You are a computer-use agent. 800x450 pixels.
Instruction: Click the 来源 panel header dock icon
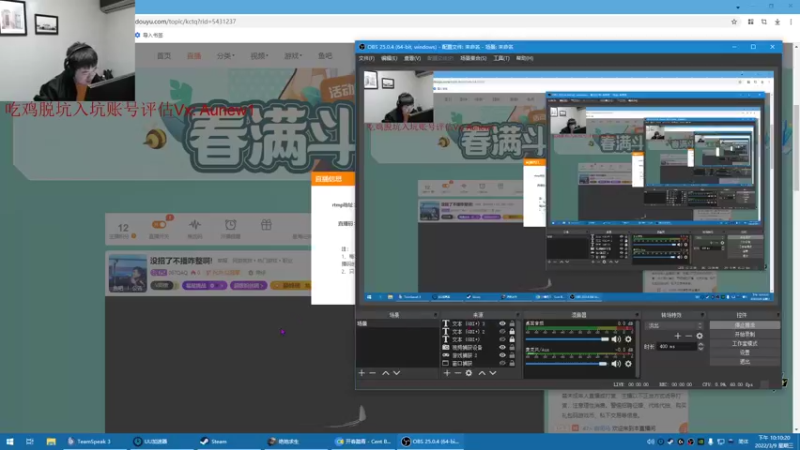517,315
